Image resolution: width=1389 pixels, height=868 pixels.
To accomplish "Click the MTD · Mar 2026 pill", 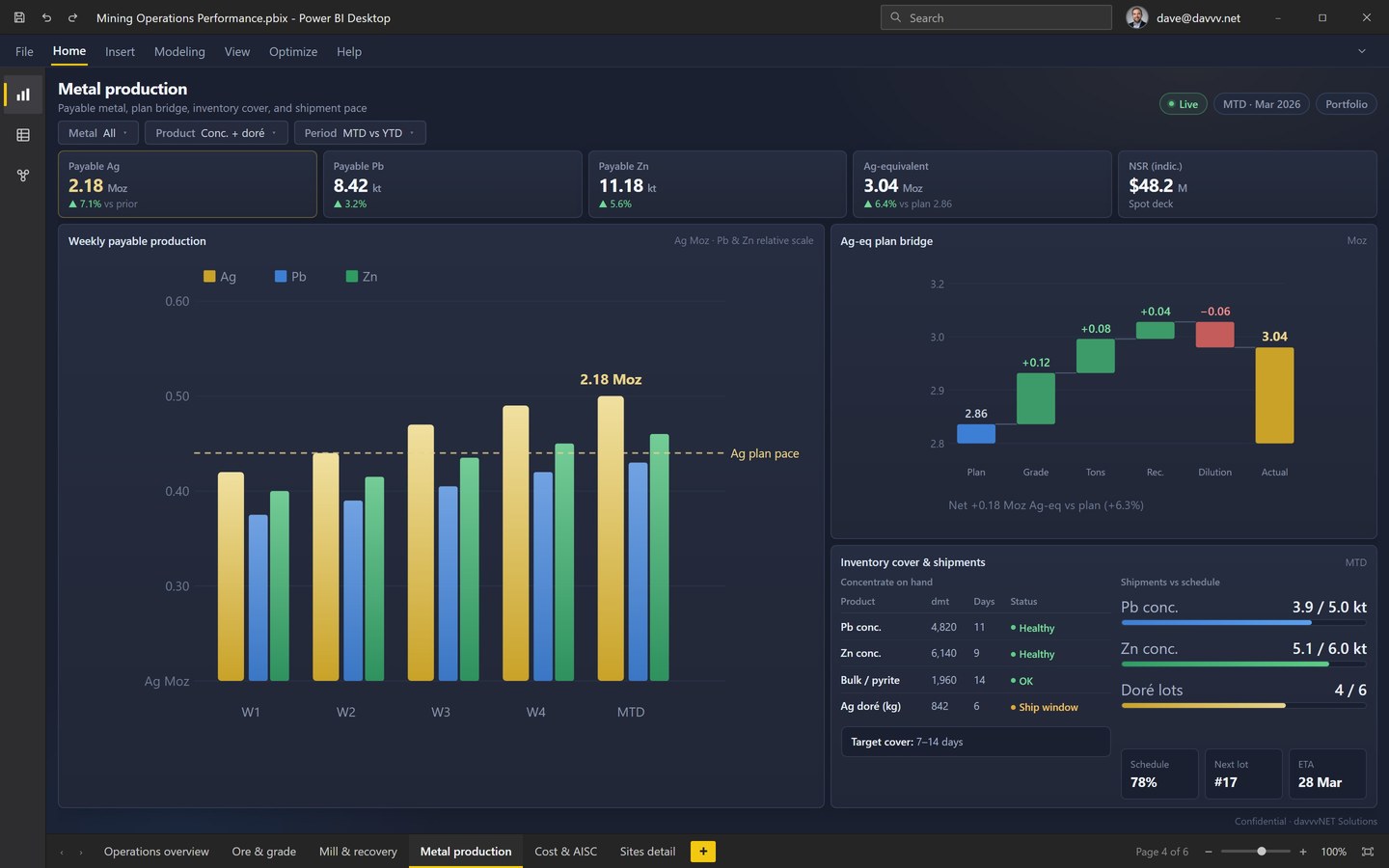I will [1262, 104].
